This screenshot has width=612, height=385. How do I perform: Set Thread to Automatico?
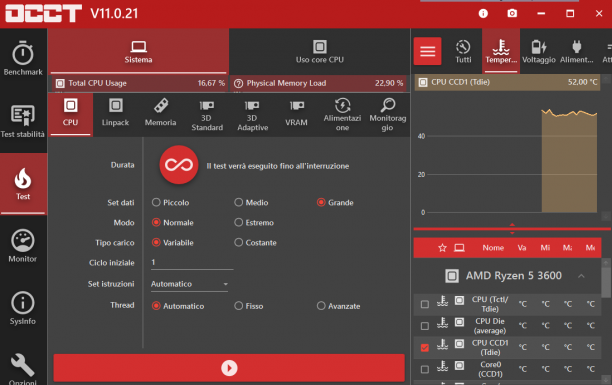(x=178, y=306)
